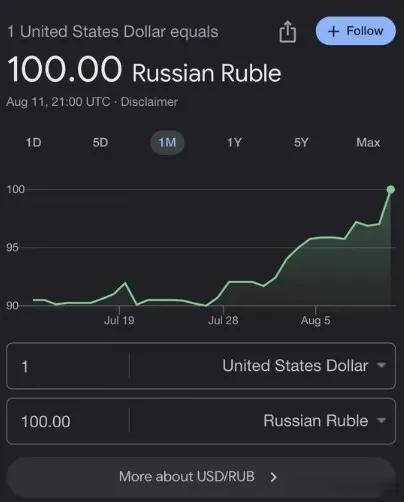The height and width of the screenshot is (502, 404).
Task: Select the 5D time range
Action: (x=100, y=143)
